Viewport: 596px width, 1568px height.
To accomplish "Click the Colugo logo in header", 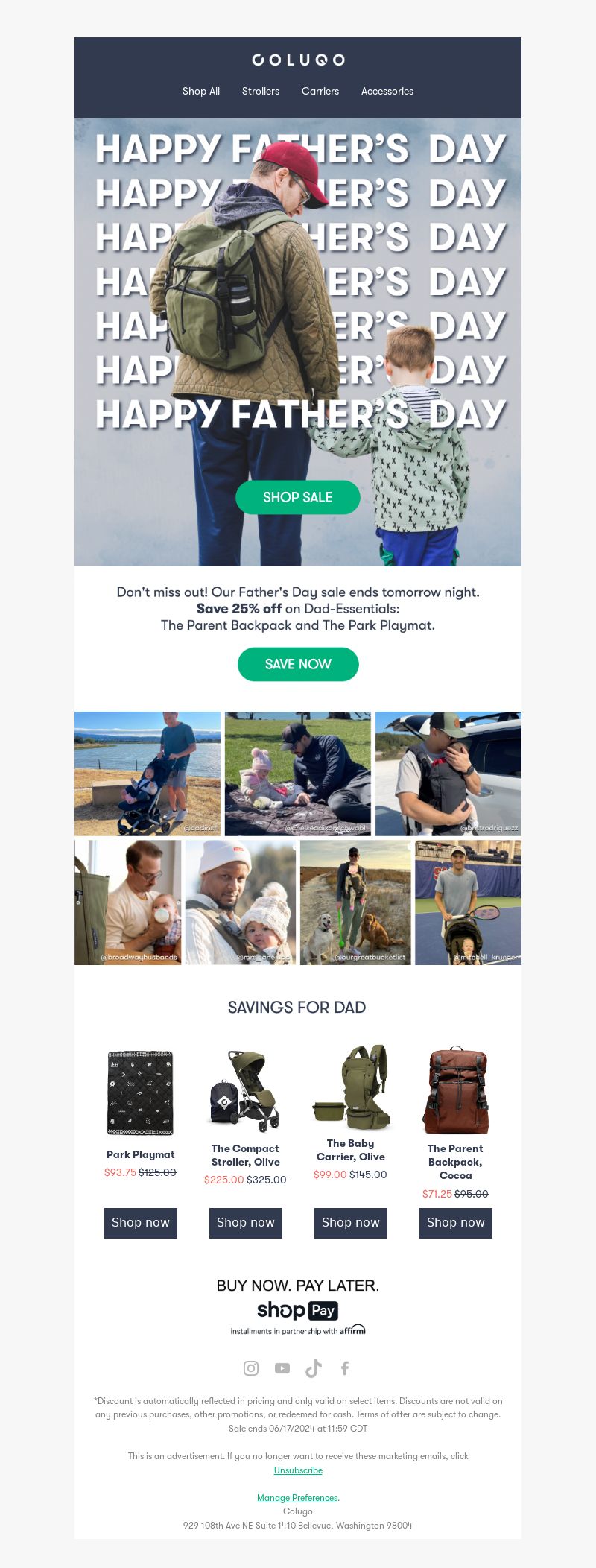I will [x=298, y=60].
